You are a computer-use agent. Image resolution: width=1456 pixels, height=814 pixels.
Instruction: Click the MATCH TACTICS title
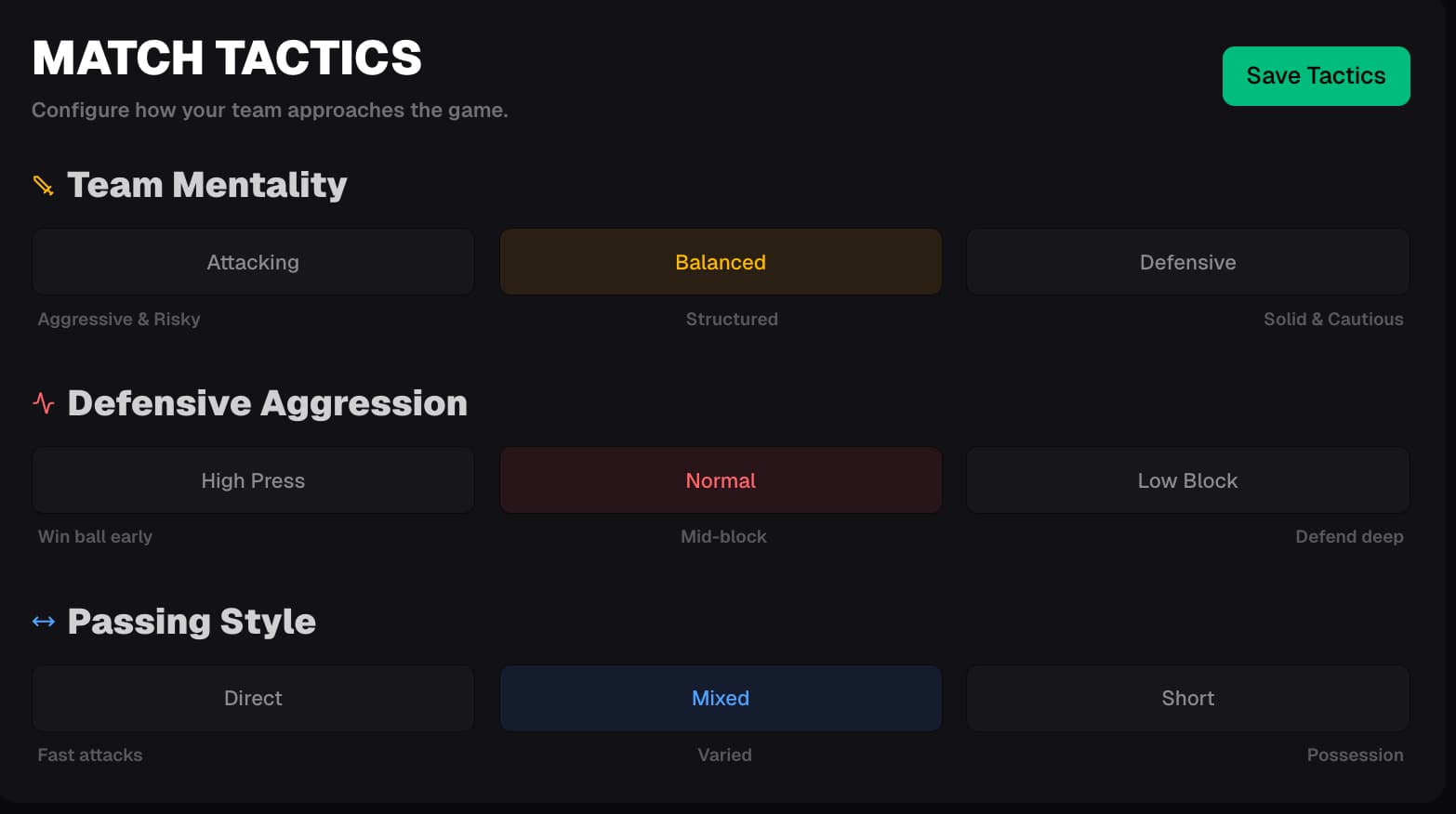(227, 58)
